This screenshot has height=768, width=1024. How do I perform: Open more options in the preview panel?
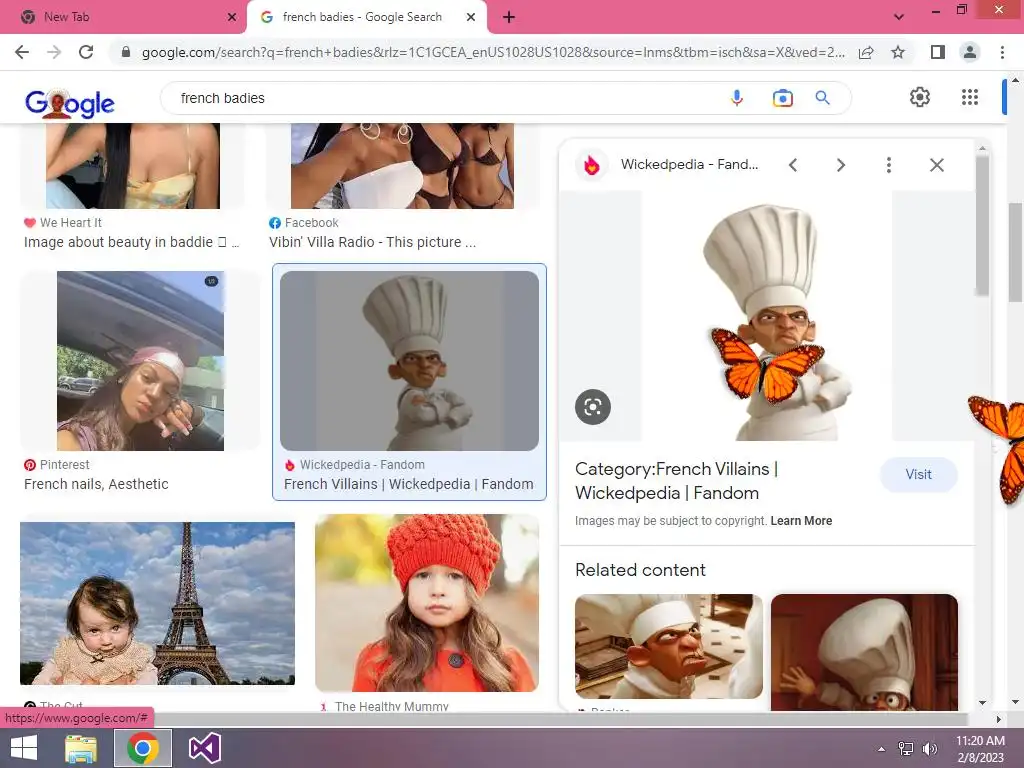pyautogui.click(x=888, y=165)
